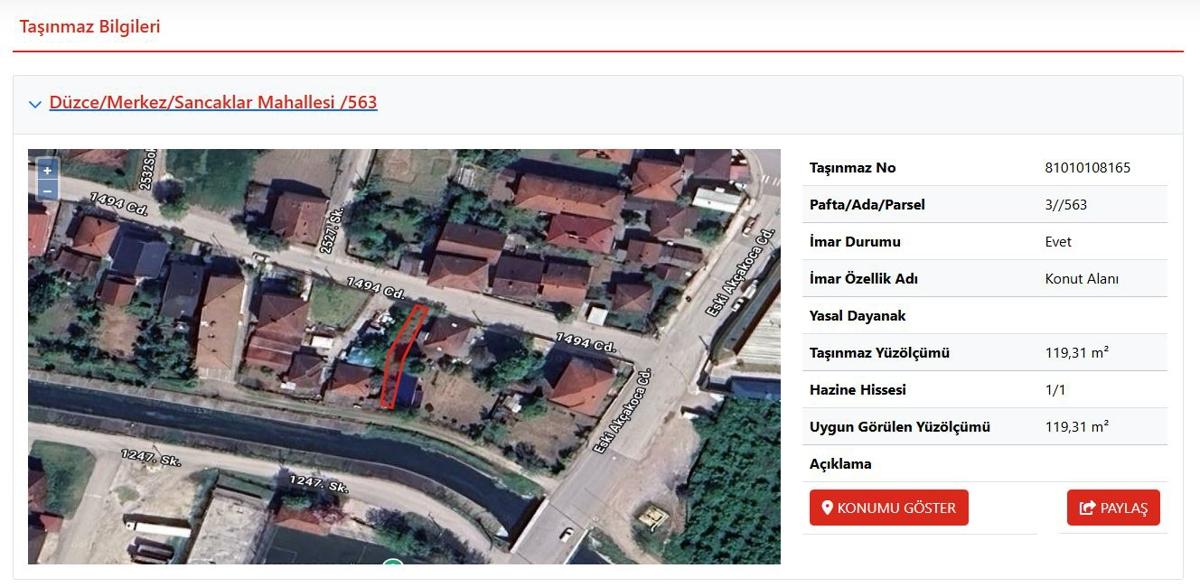1200x587 pixels.
Task: Click the Pafta/Ada/Parsel value 3//563
Action: [x=1065, y=205]
